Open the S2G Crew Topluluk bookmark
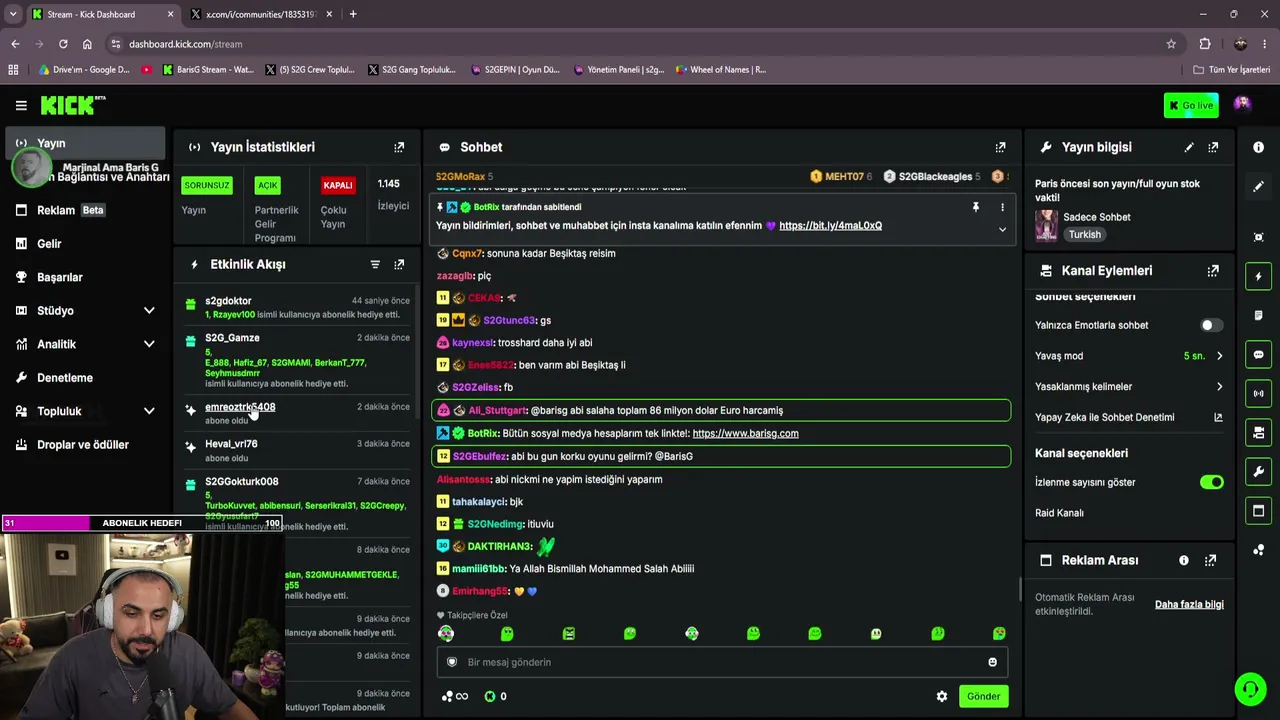This screenshot has height=720, width=1280. (309, 70)
